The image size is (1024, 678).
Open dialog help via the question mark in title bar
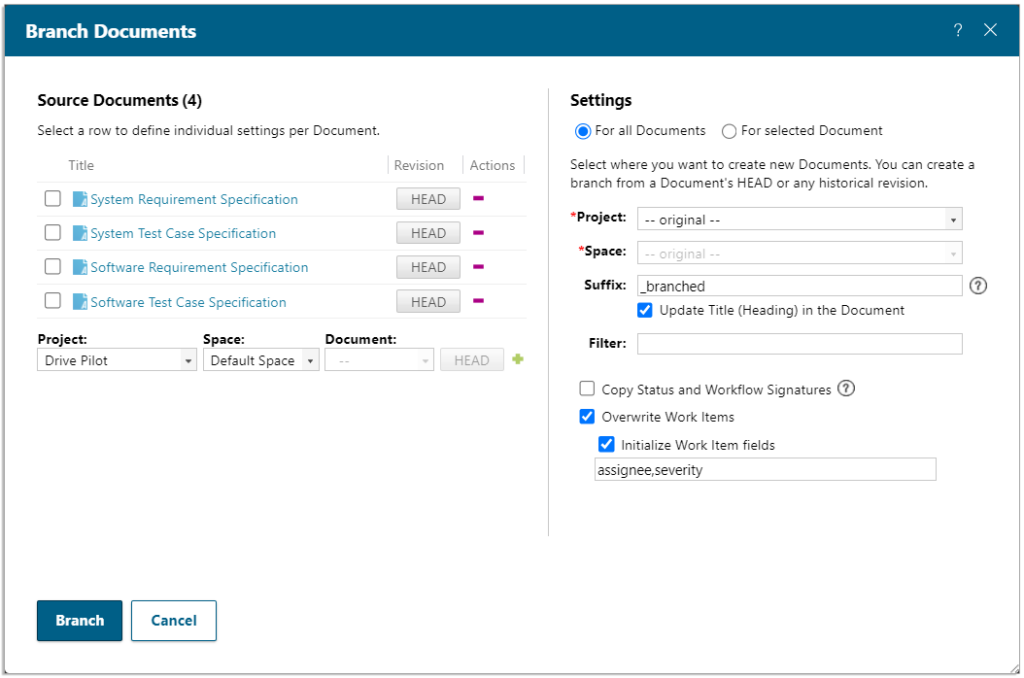click(957, 29)
